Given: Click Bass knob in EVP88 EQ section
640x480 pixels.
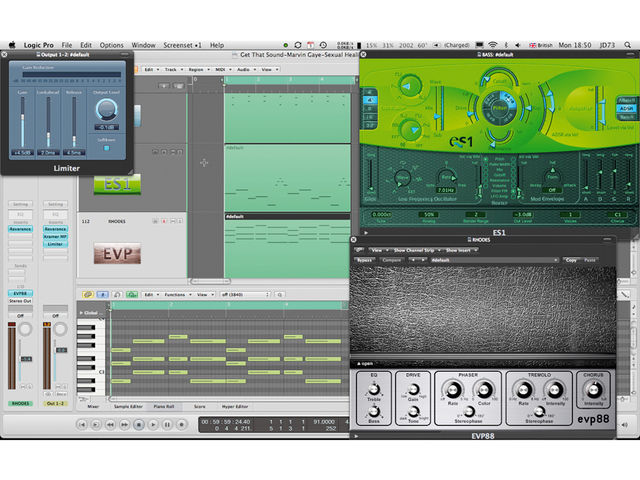Looking at the screenshot, I should coord(374,411).
